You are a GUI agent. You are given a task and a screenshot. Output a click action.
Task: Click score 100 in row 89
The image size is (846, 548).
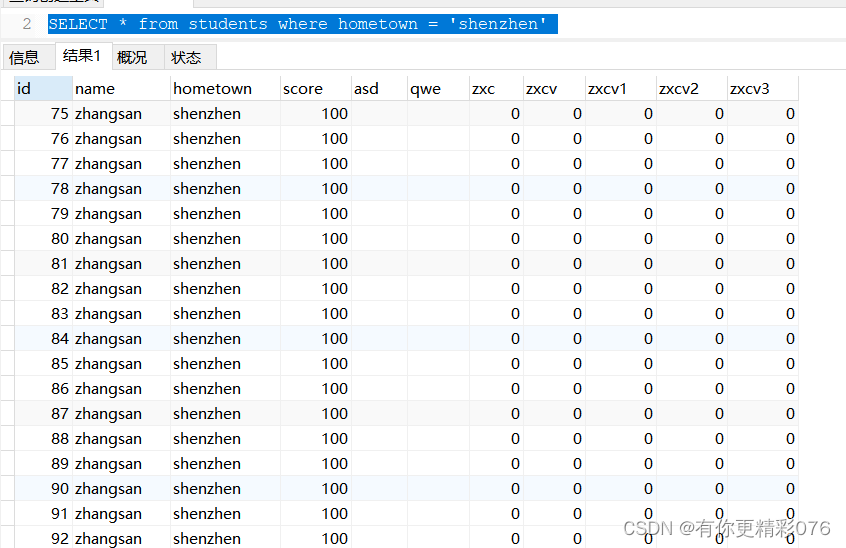point(316,463)
